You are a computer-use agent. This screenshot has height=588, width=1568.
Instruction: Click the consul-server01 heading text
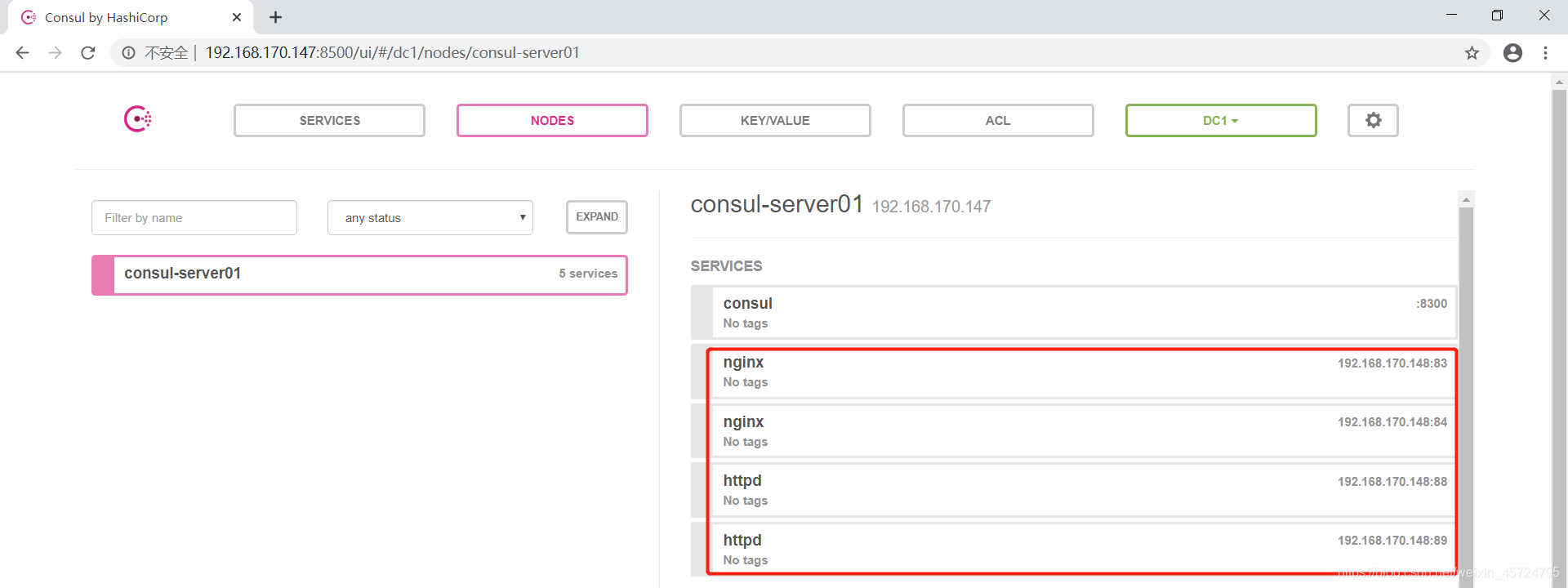777,204
